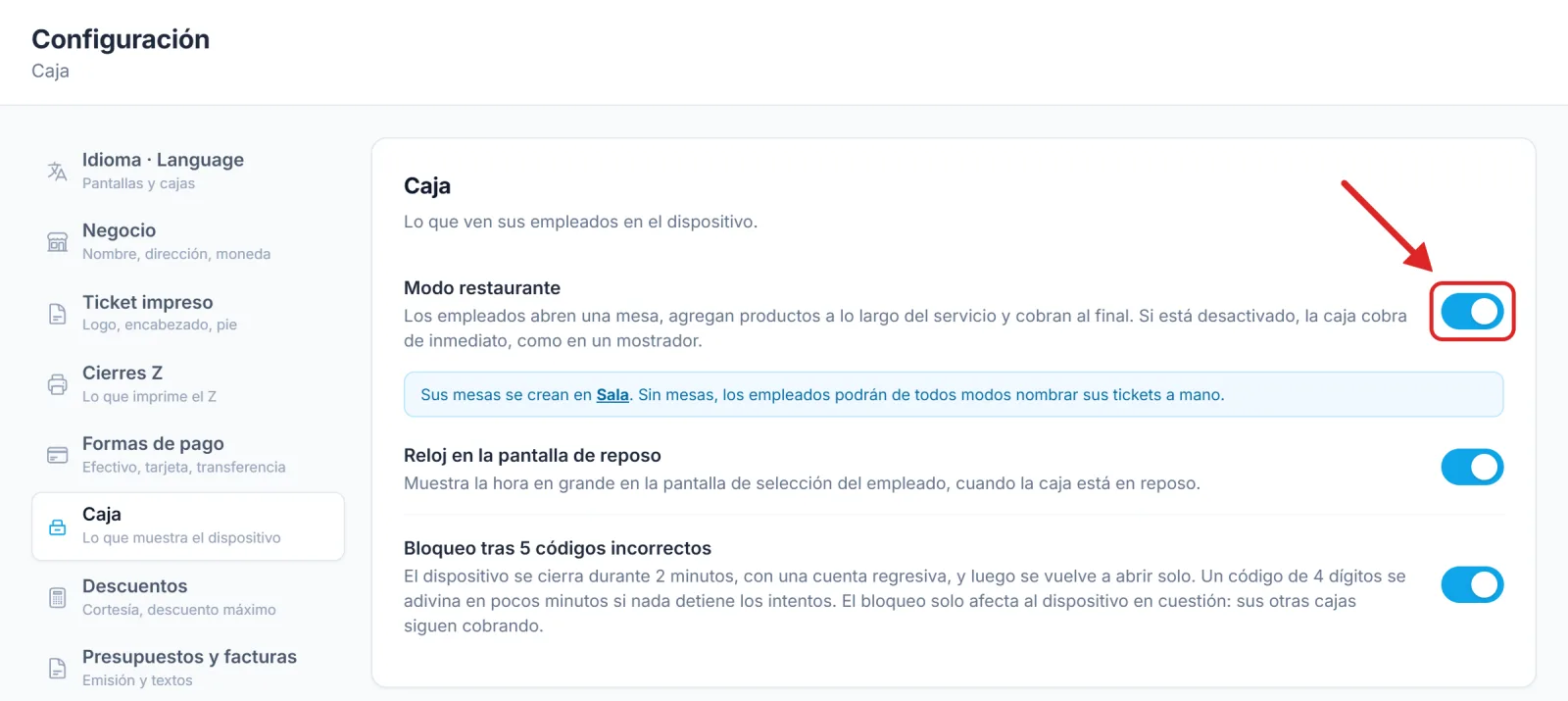The width and height of the screenshot is (1568, 701).
Task: Disable the Modo restaurante switch
Action: tap(1472, 312)
